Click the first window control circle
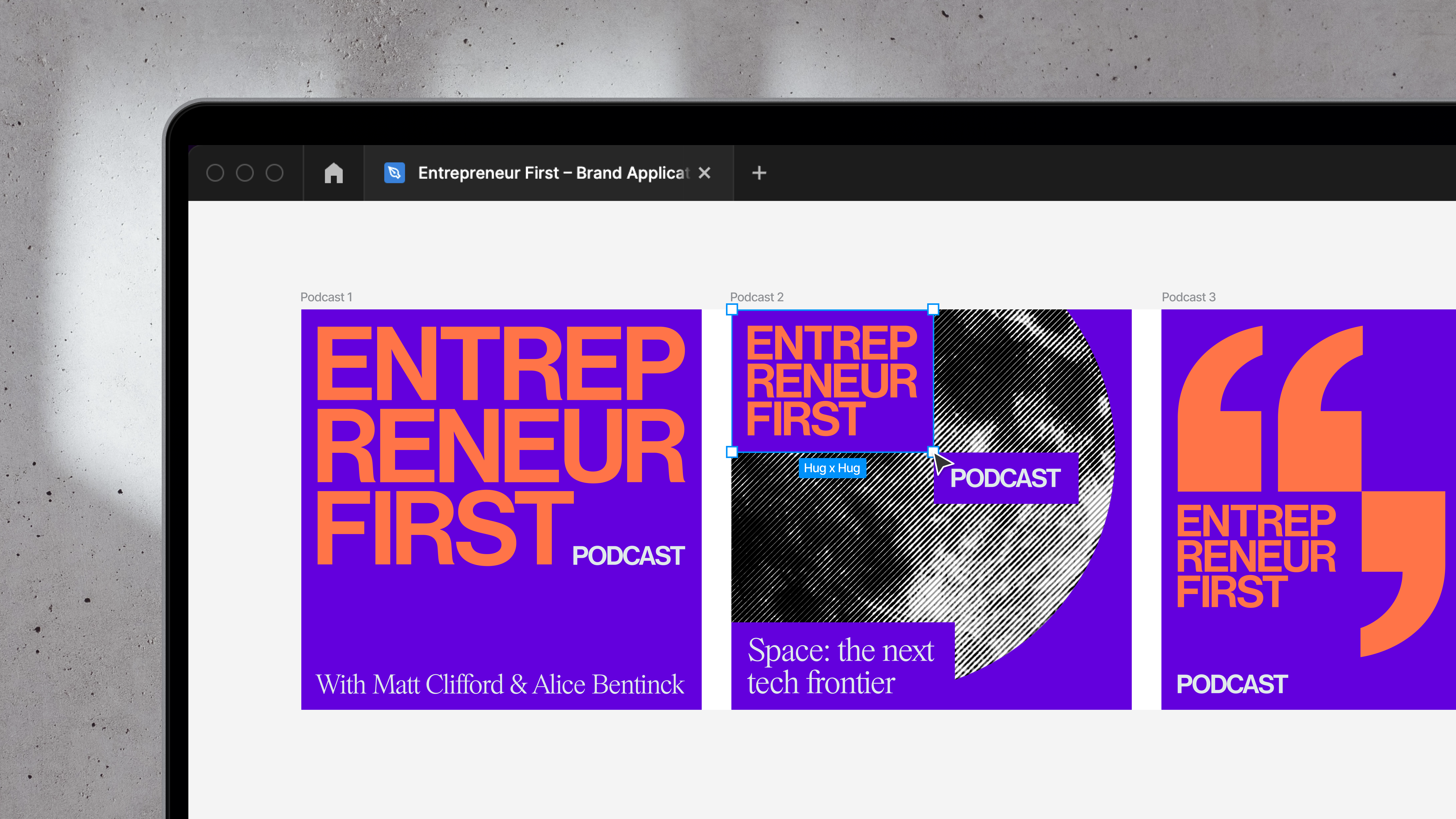 pyautogui.click(x=215, y=173)
